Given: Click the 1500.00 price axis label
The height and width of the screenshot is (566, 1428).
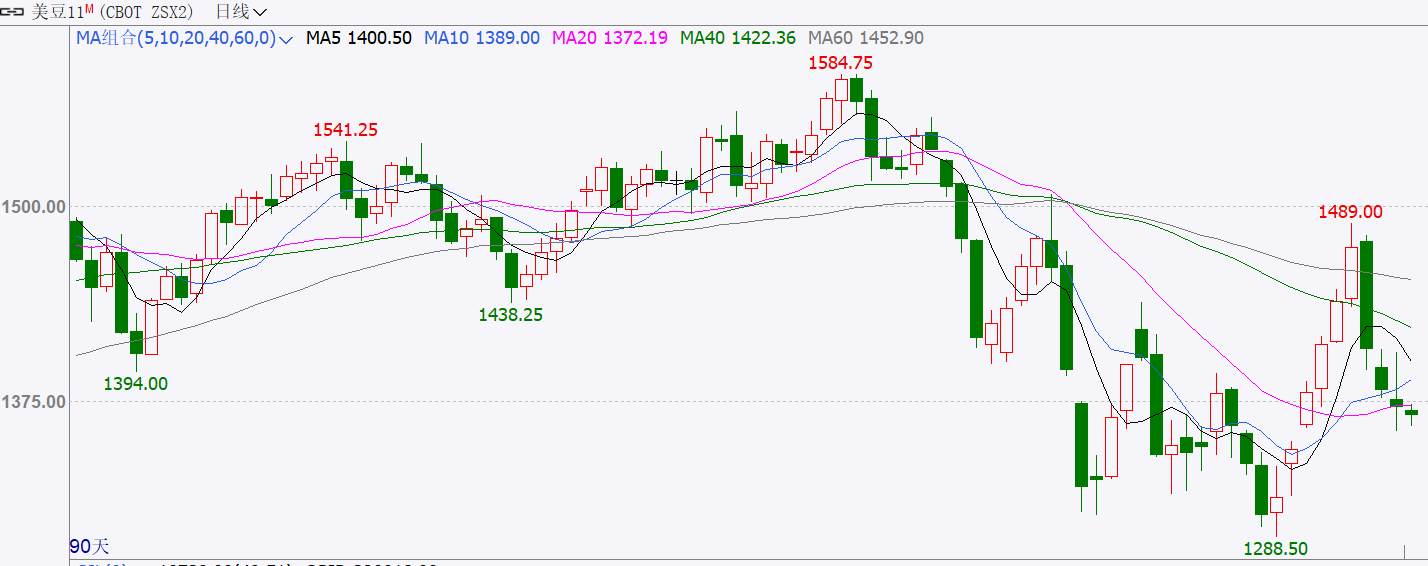Looking at the screenshot, I should point(33,207).
